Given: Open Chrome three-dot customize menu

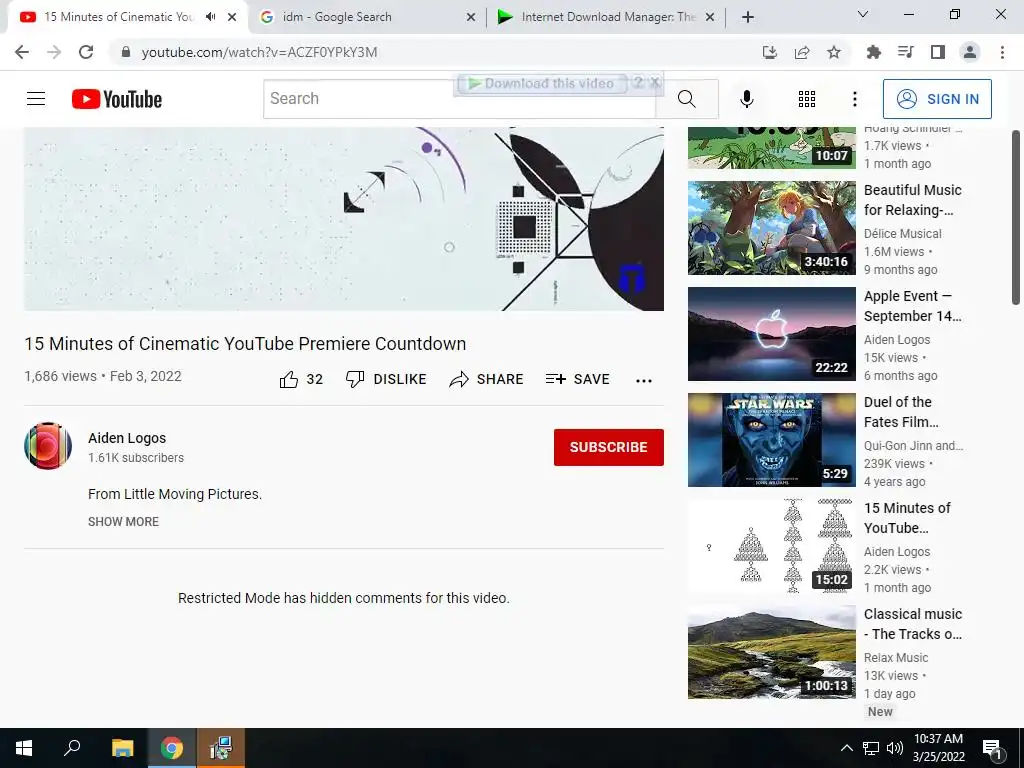Looking at the screenshot, I should (1002, 52).
